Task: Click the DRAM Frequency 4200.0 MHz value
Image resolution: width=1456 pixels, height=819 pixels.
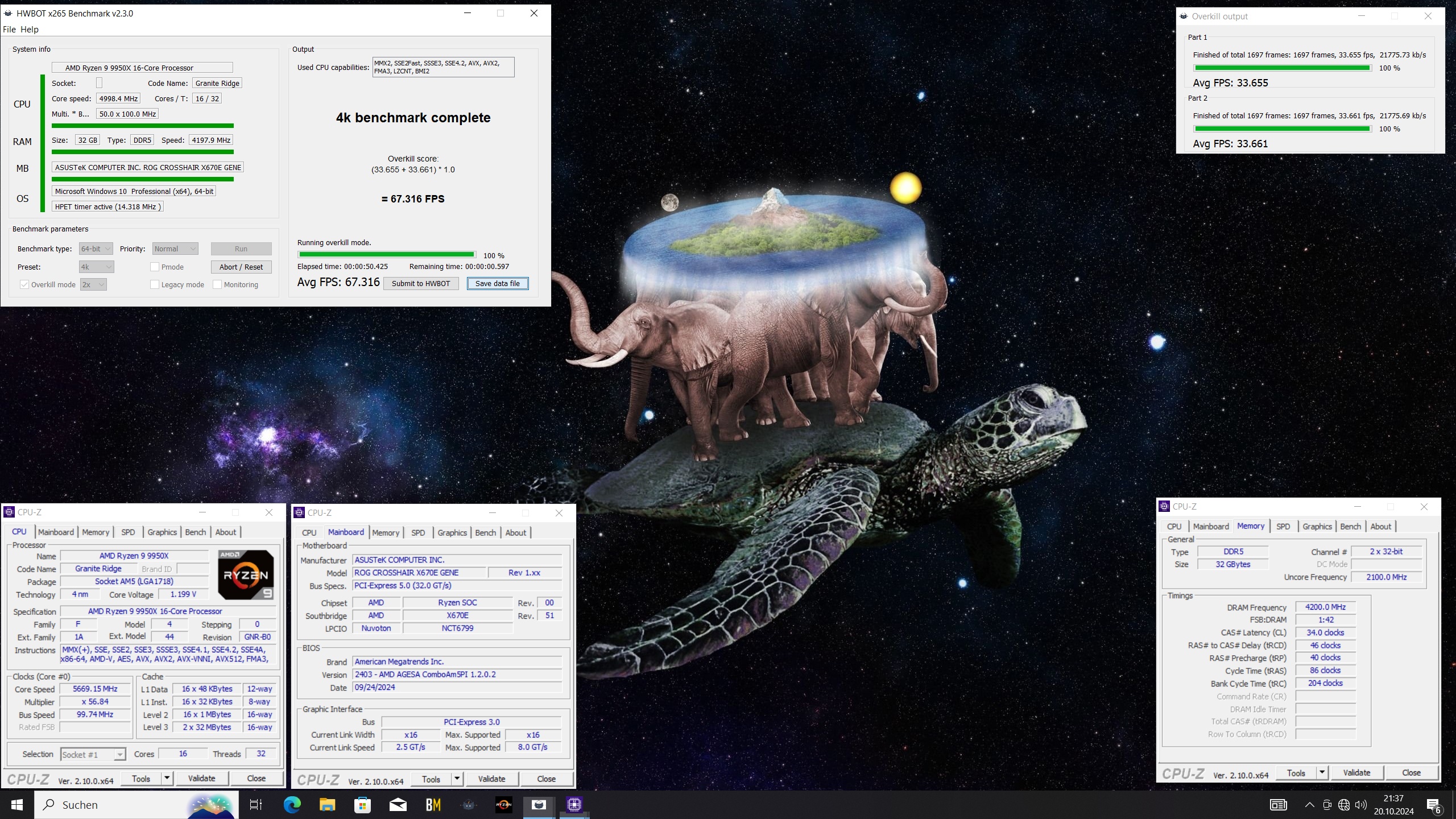Action: tap(1325, 607)
